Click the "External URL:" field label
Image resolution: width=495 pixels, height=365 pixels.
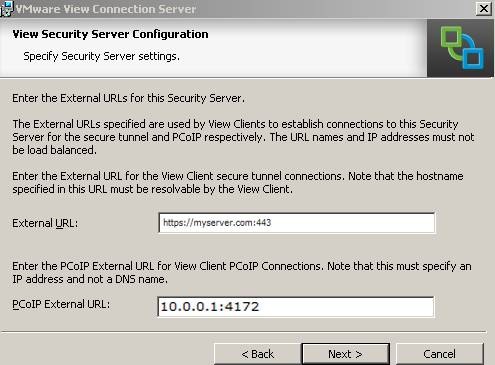tap(45, 223)
